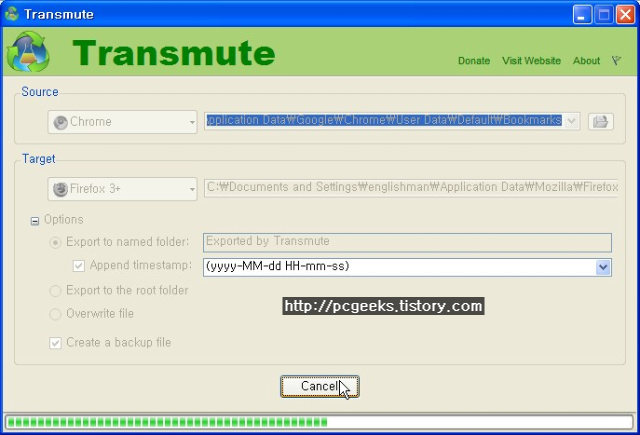Viewport: 640px width, 435px height.
Task: Open the timestamp format dropdown arrow
Action: 603,267
